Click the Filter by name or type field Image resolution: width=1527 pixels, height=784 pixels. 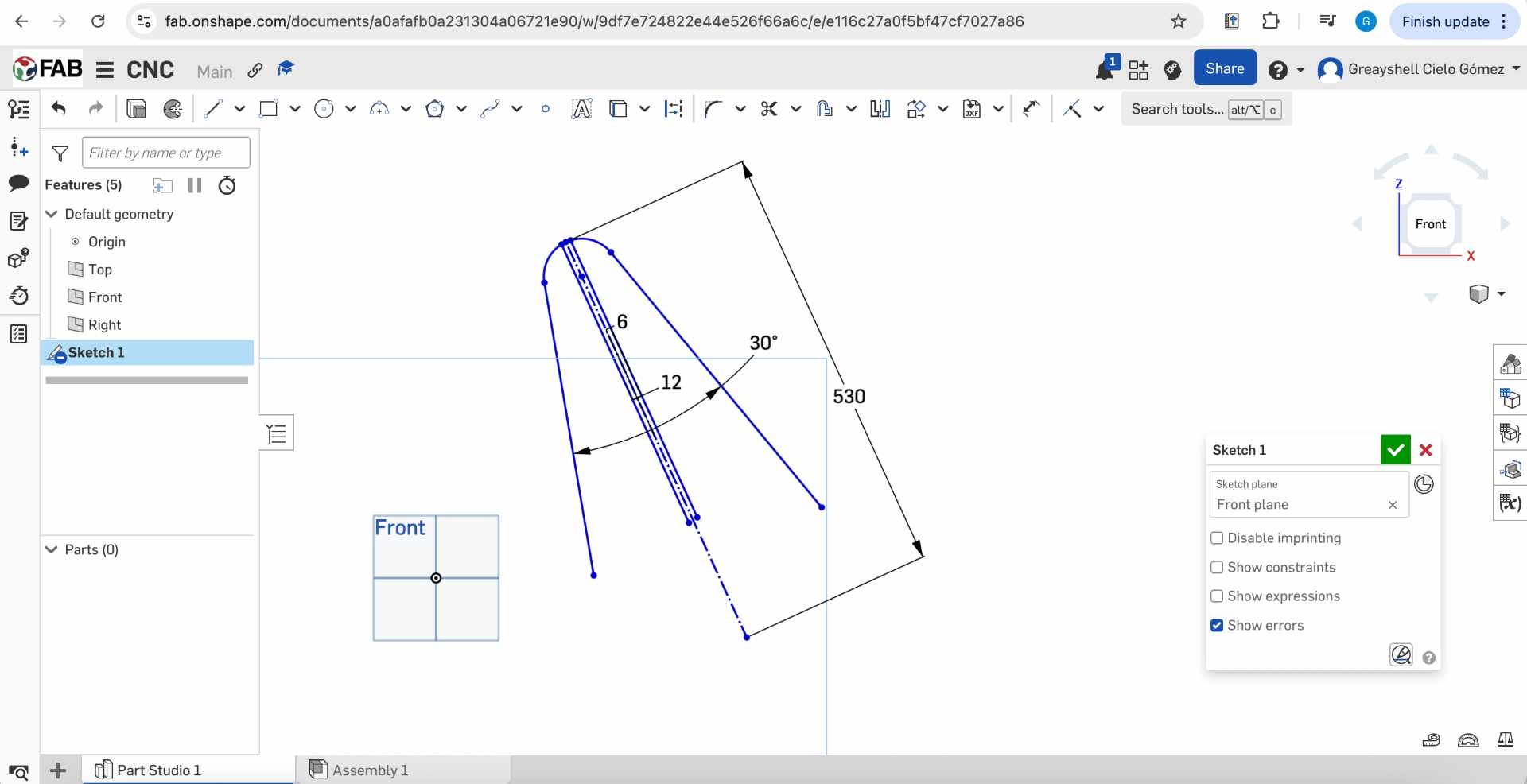(x=165, y=153)
